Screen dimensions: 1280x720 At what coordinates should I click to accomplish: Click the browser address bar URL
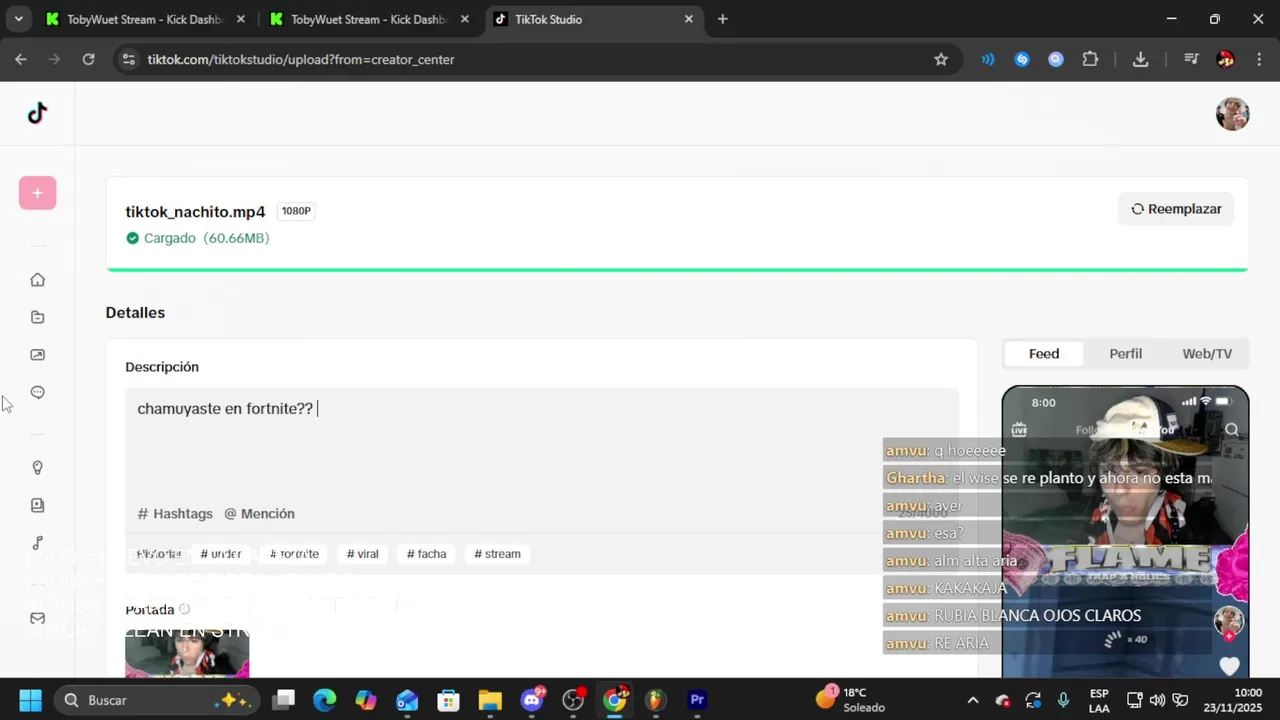(x=301, y=60)
